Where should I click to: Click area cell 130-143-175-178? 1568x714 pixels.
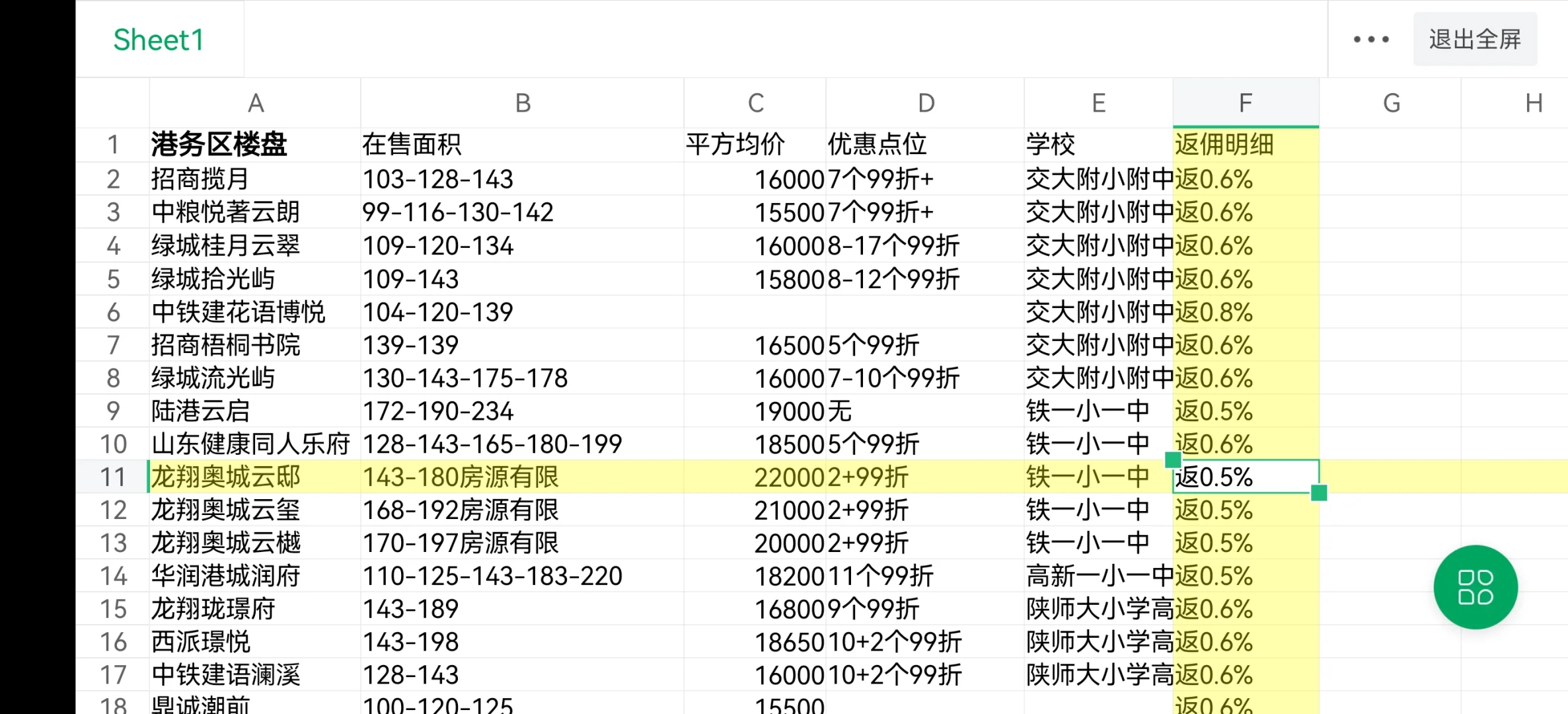[x=523, y=378]
